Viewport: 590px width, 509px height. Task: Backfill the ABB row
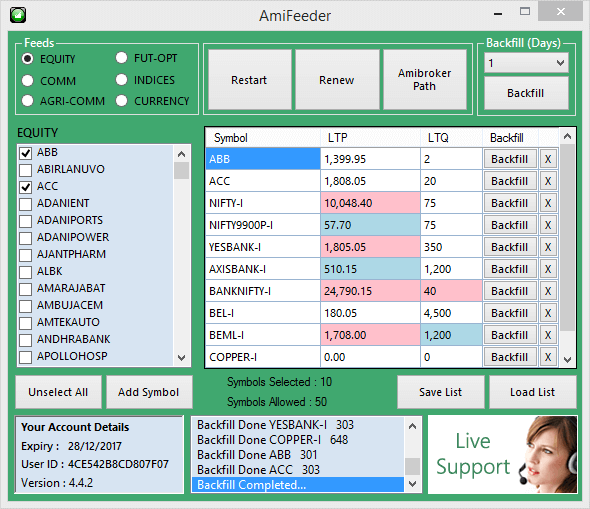pos(510,159)
